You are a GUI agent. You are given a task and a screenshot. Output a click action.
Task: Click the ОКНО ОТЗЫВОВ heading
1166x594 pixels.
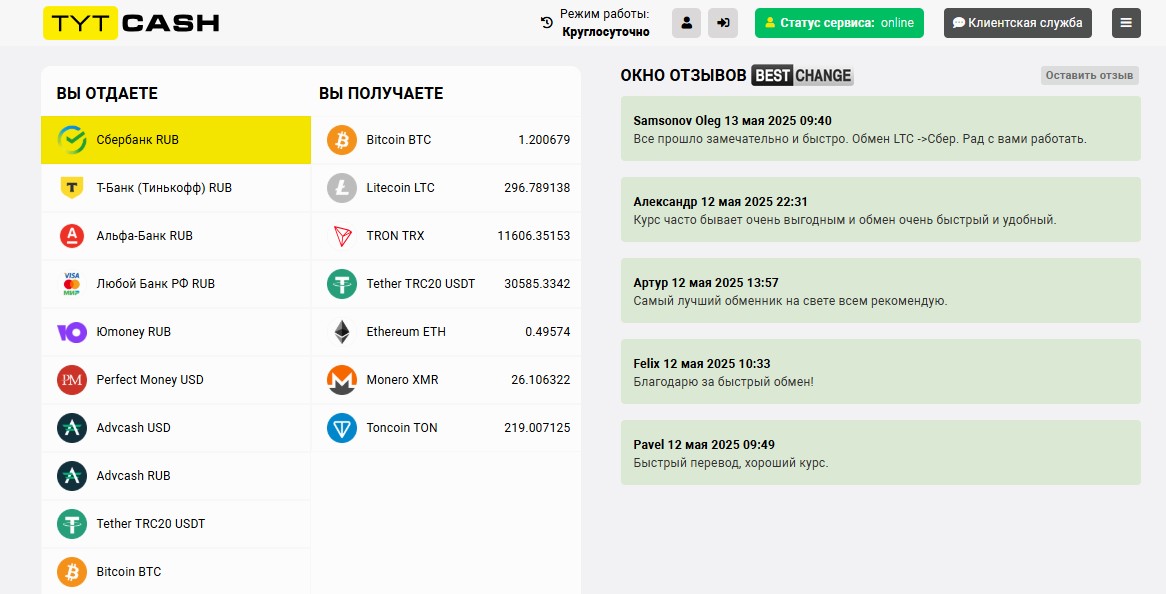(683, 75)
